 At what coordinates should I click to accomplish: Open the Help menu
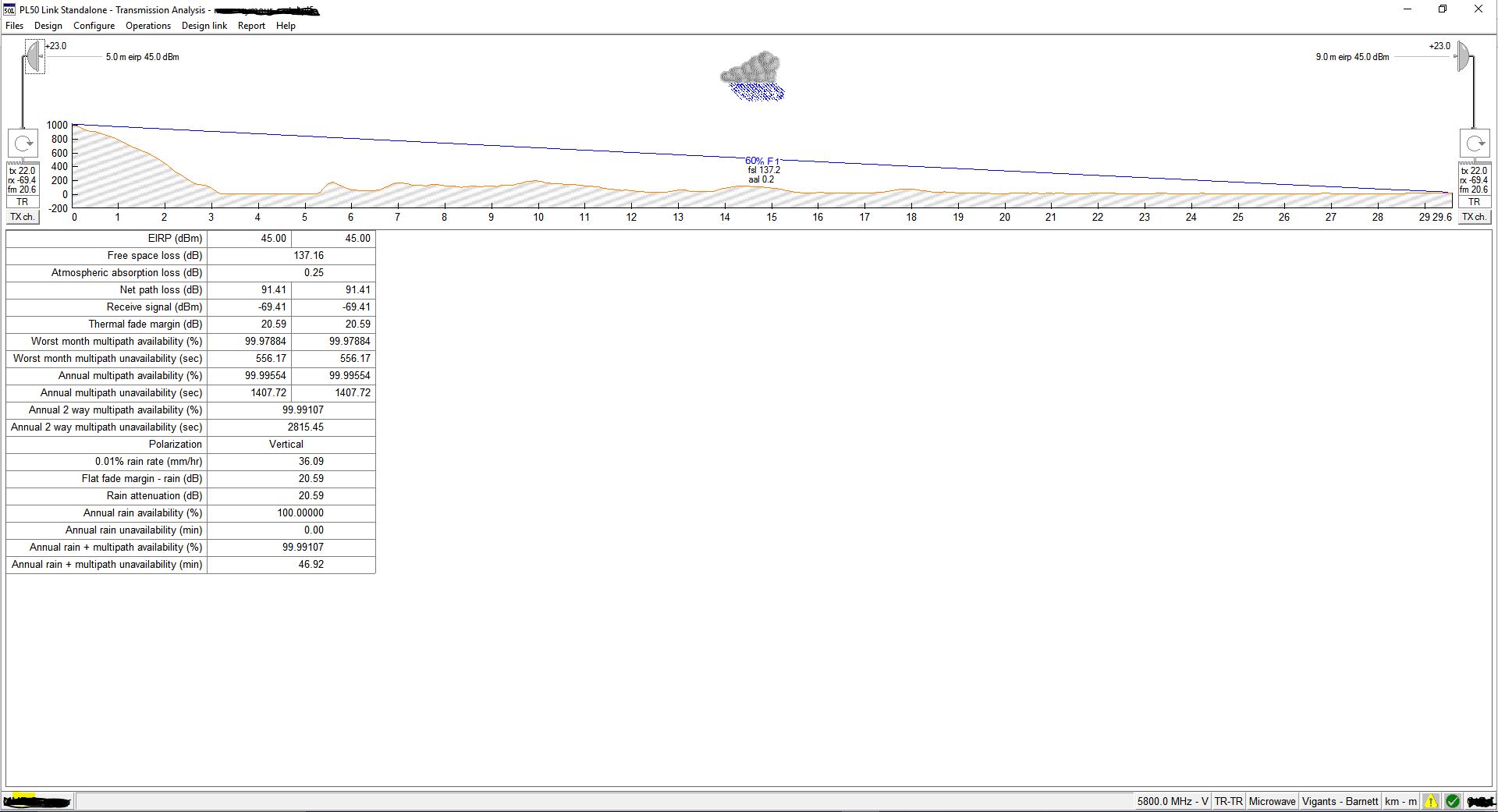coord(286,26)
